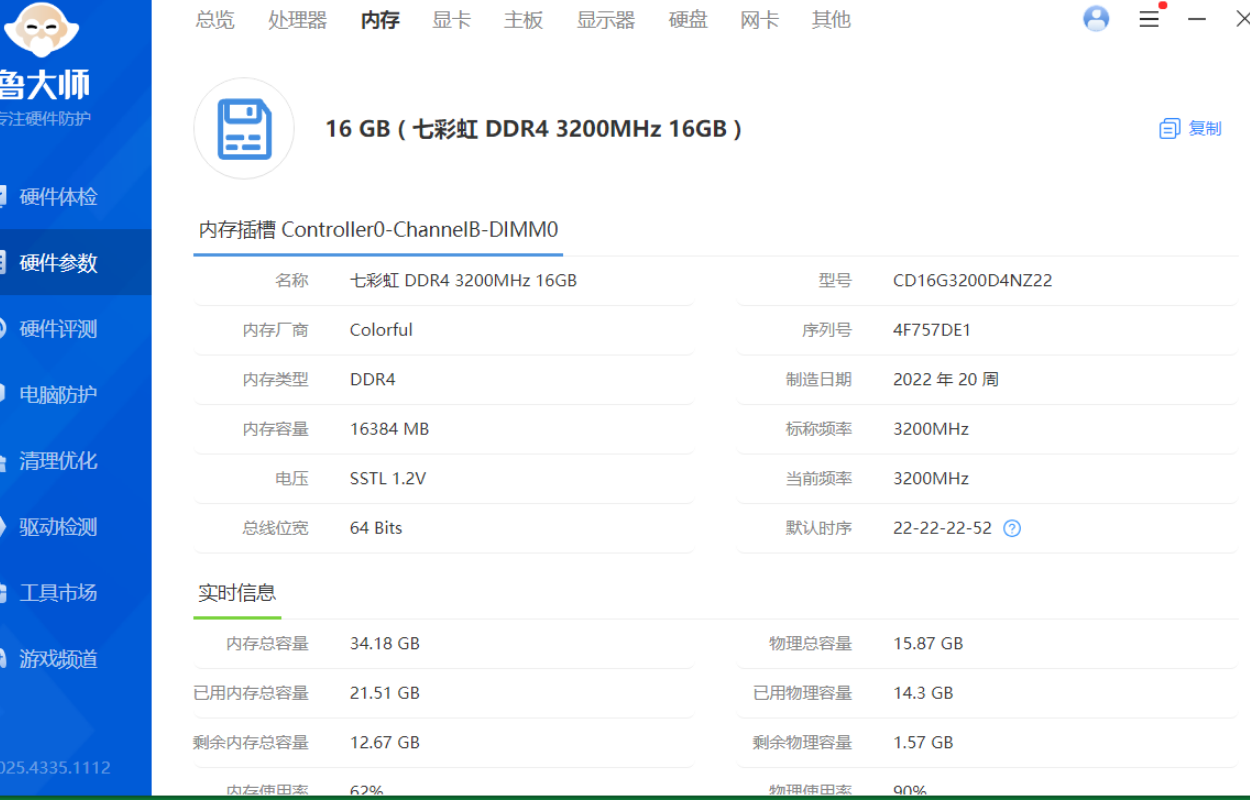The image size is (1250, 800).
Task: Click the help icon beside default timing
Action: click(x=1012, y=529)
